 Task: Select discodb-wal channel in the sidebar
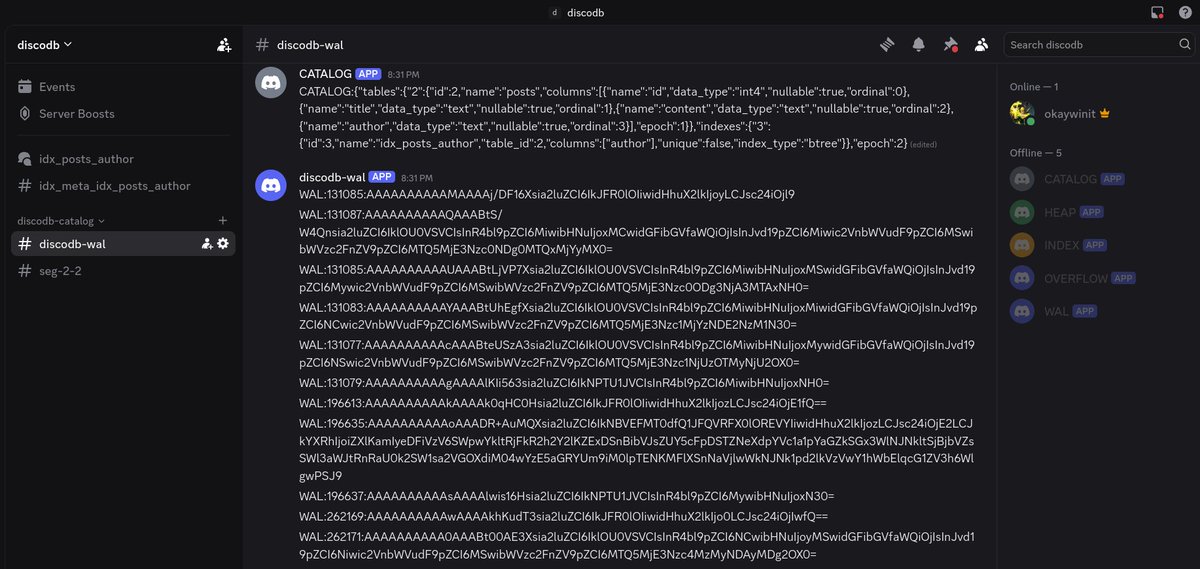124,244
